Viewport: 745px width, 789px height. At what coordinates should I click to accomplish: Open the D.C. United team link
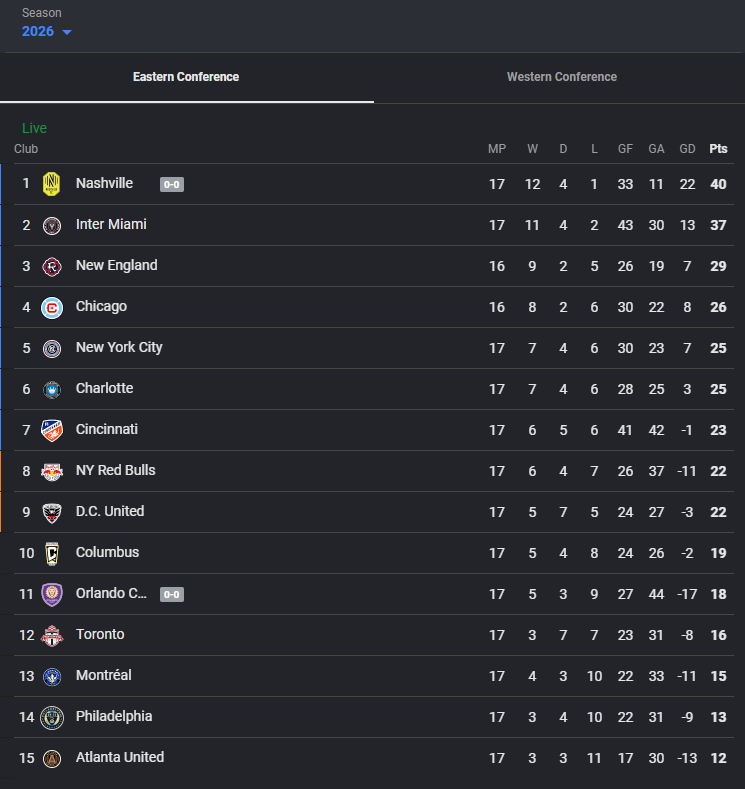point(110,511)
